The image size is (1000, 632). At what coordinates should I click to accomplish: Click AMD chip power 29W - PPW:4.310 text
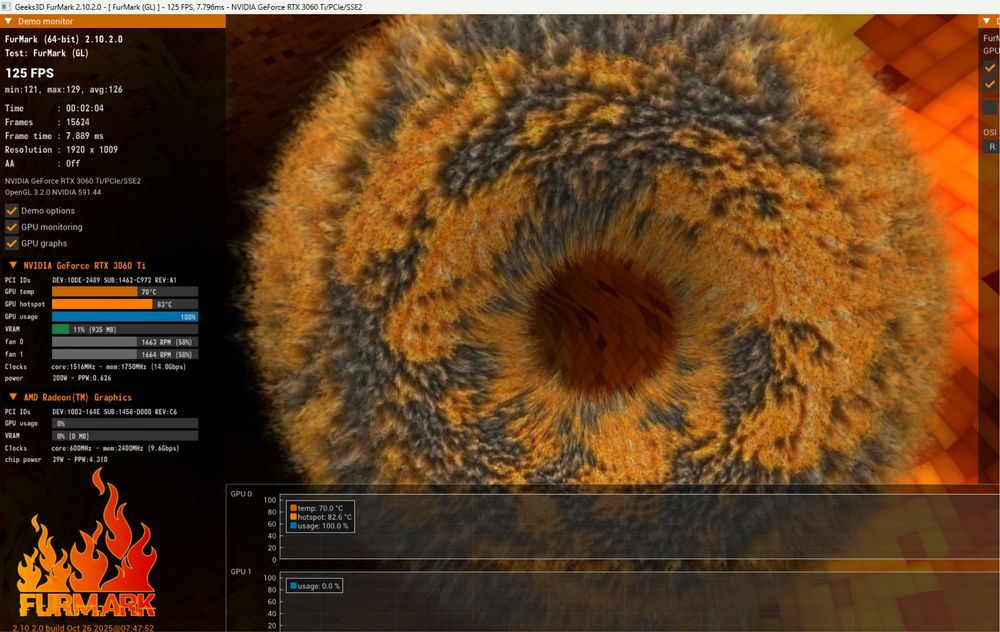click(x=80, y=459)
